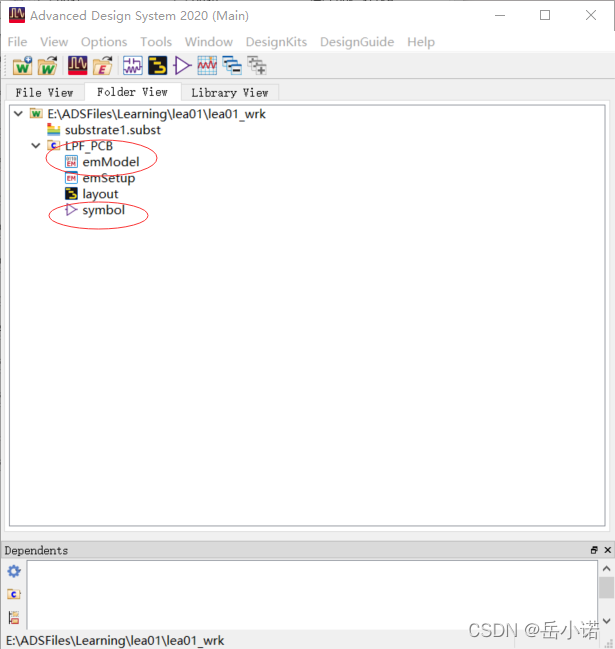The height and width of the screenshot is (649, 615).
Task: Select substrate1.subst in the tree
Action: pos(113,130)
